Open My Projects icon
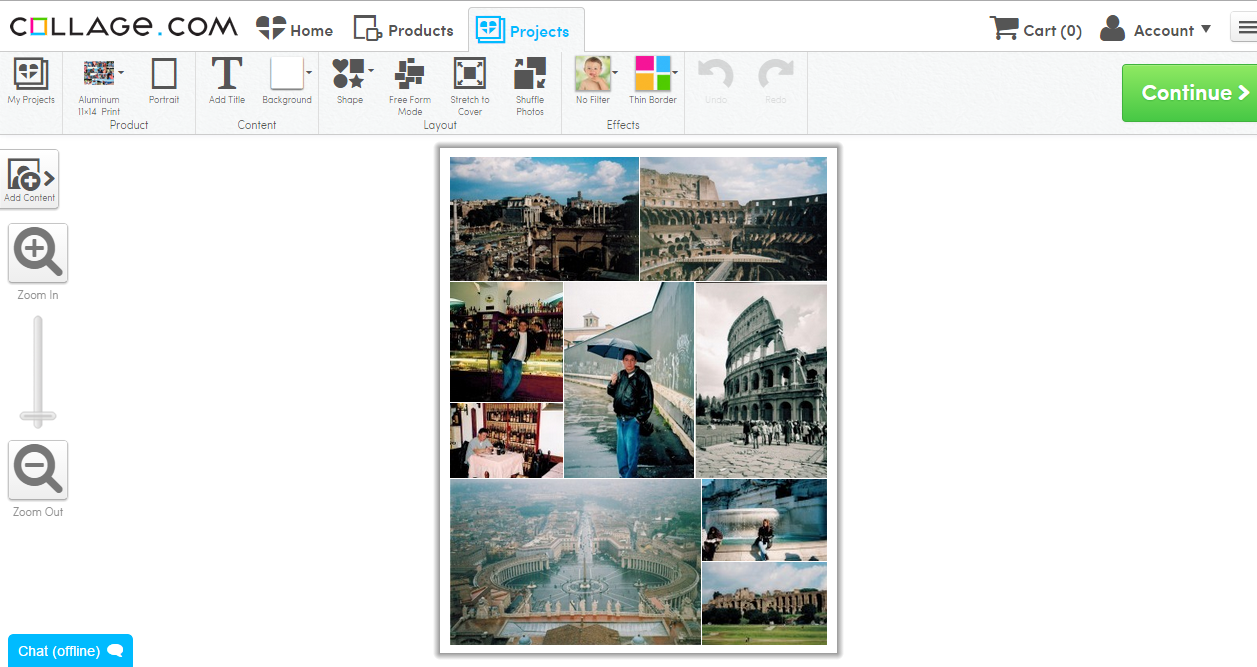Image resolution: width=1257 pixels, height=667 pixels. [x=31, y=75]
